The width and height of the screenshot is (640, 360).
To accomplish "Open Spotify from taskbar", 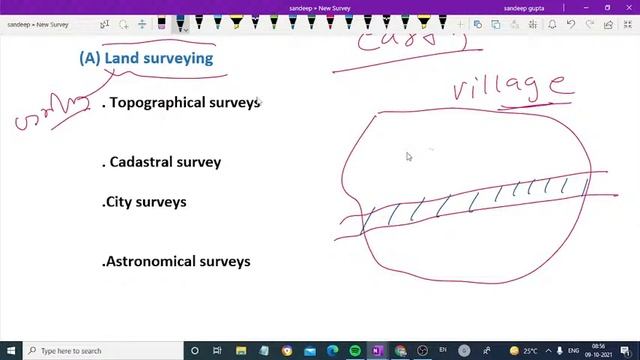I will [x=355, y=351].
